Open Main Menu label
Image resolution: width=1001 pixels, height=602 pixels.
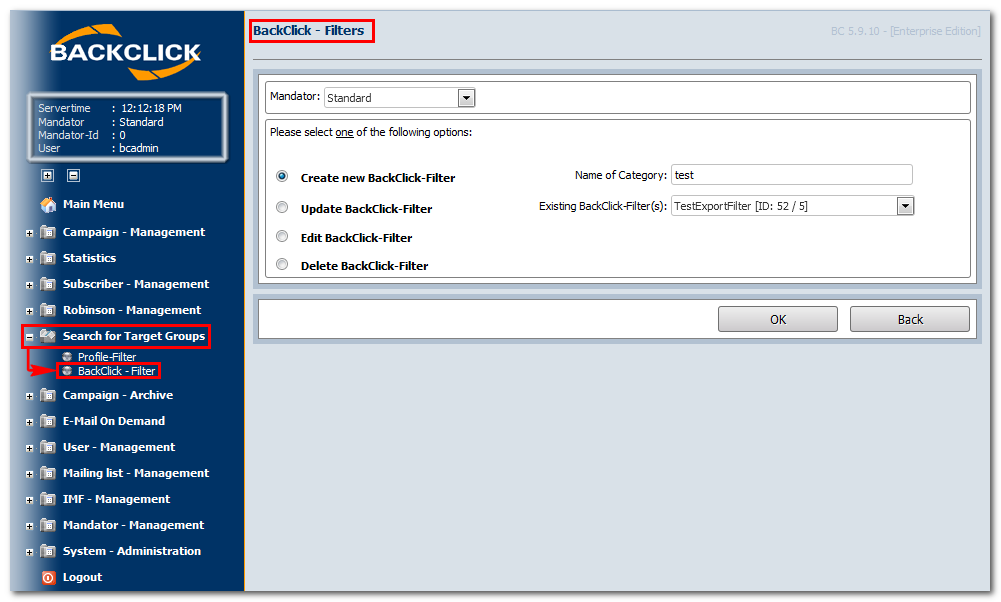(x=93, y=204)
